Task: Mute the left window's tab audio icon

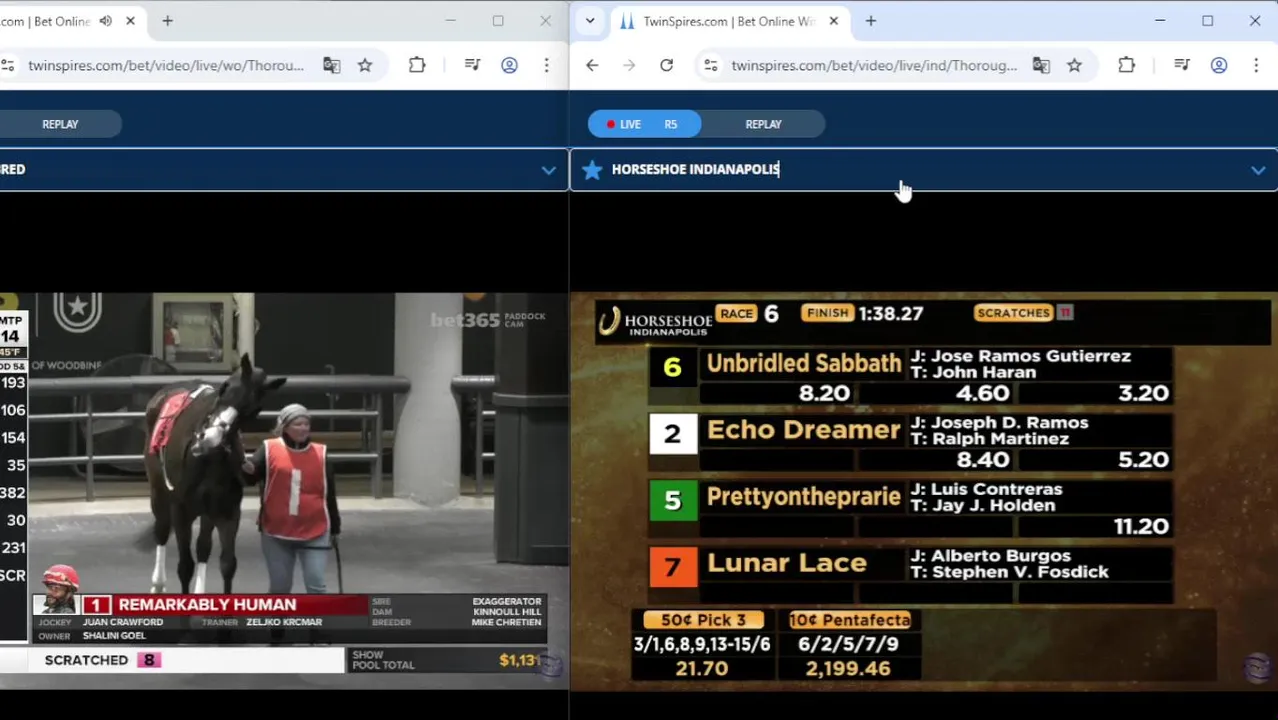Action: pyautogui.click(x=106, y=21)
